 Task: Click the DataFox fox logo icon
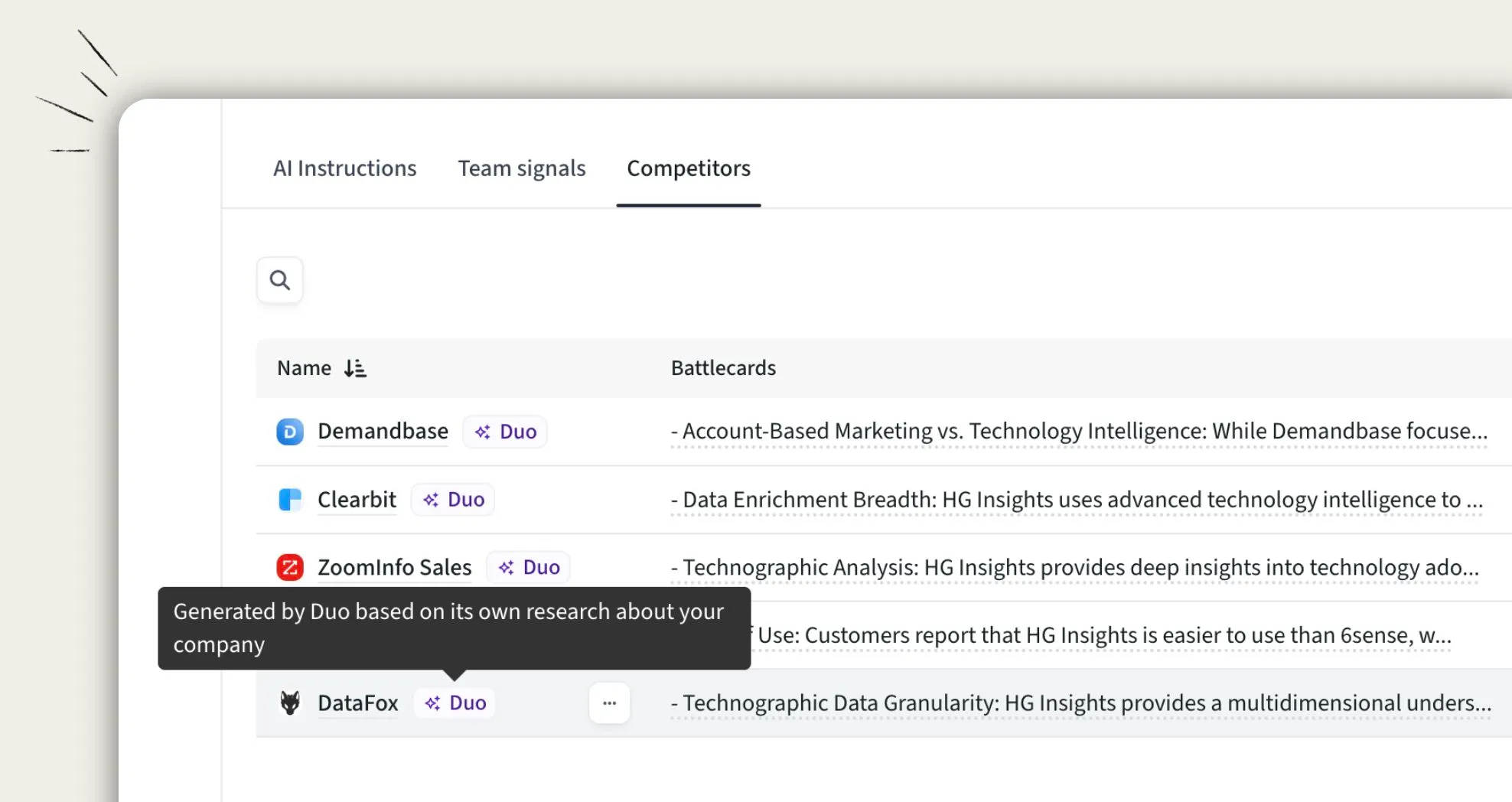pos(292,703)
